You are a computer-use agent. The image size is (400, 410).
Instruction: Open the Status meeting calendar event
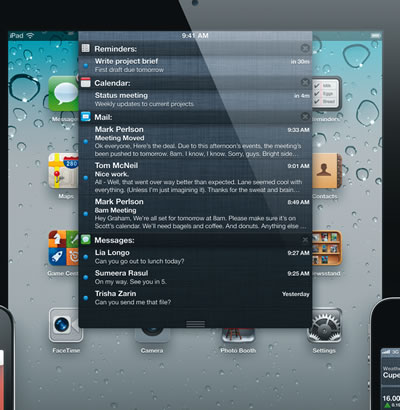(x=195, y=100)
